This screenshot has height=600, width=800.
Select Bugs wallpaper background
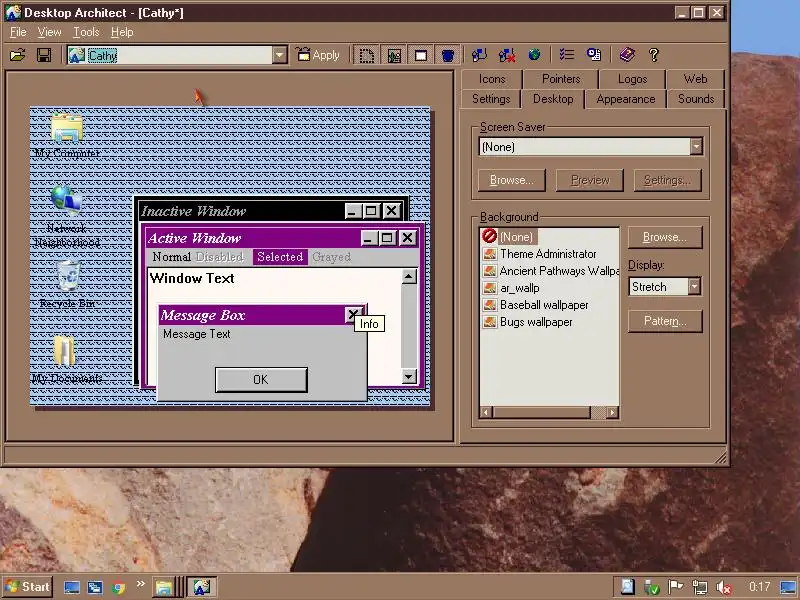[x=528, y=322]
